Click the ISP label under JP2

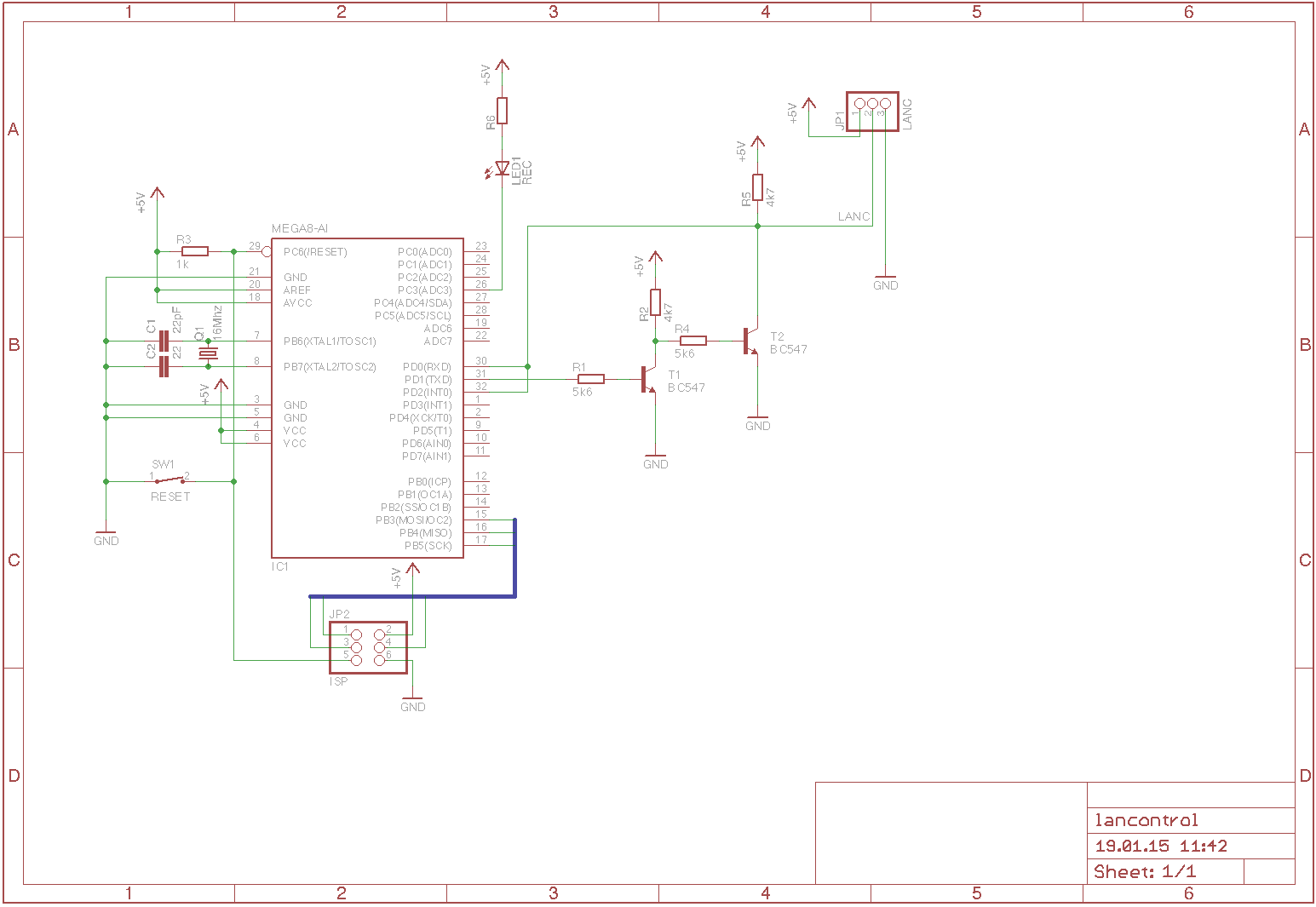coord(338,681)
